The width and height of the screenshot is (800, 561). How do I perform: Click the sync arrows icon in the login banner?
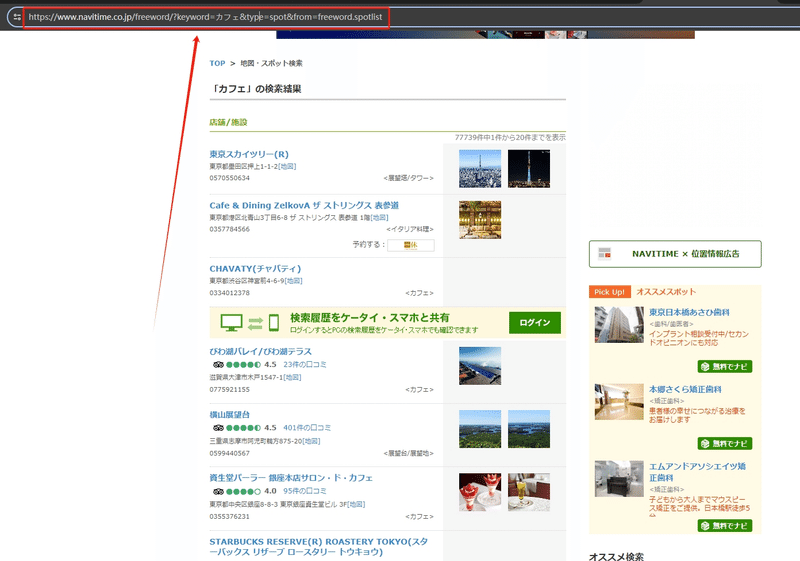256,323
